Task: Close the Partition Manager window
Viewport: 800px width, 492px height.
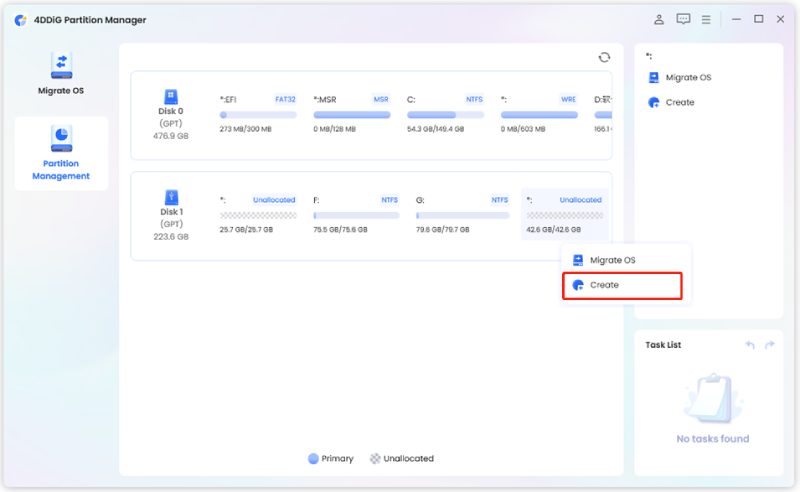Action: pyautogui.click(x=781, y=19)
